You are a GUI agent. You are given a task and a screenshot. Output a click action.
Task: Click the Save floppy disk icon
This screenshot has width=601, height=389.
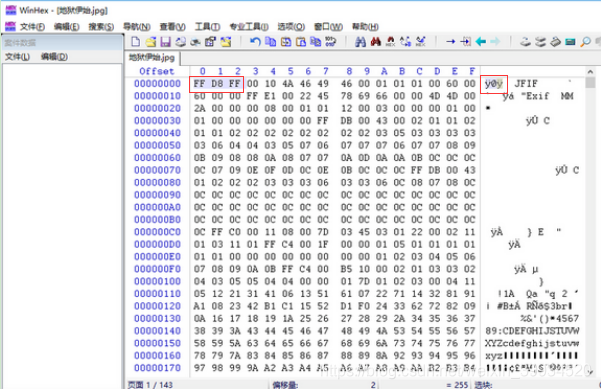click(166, 41)
